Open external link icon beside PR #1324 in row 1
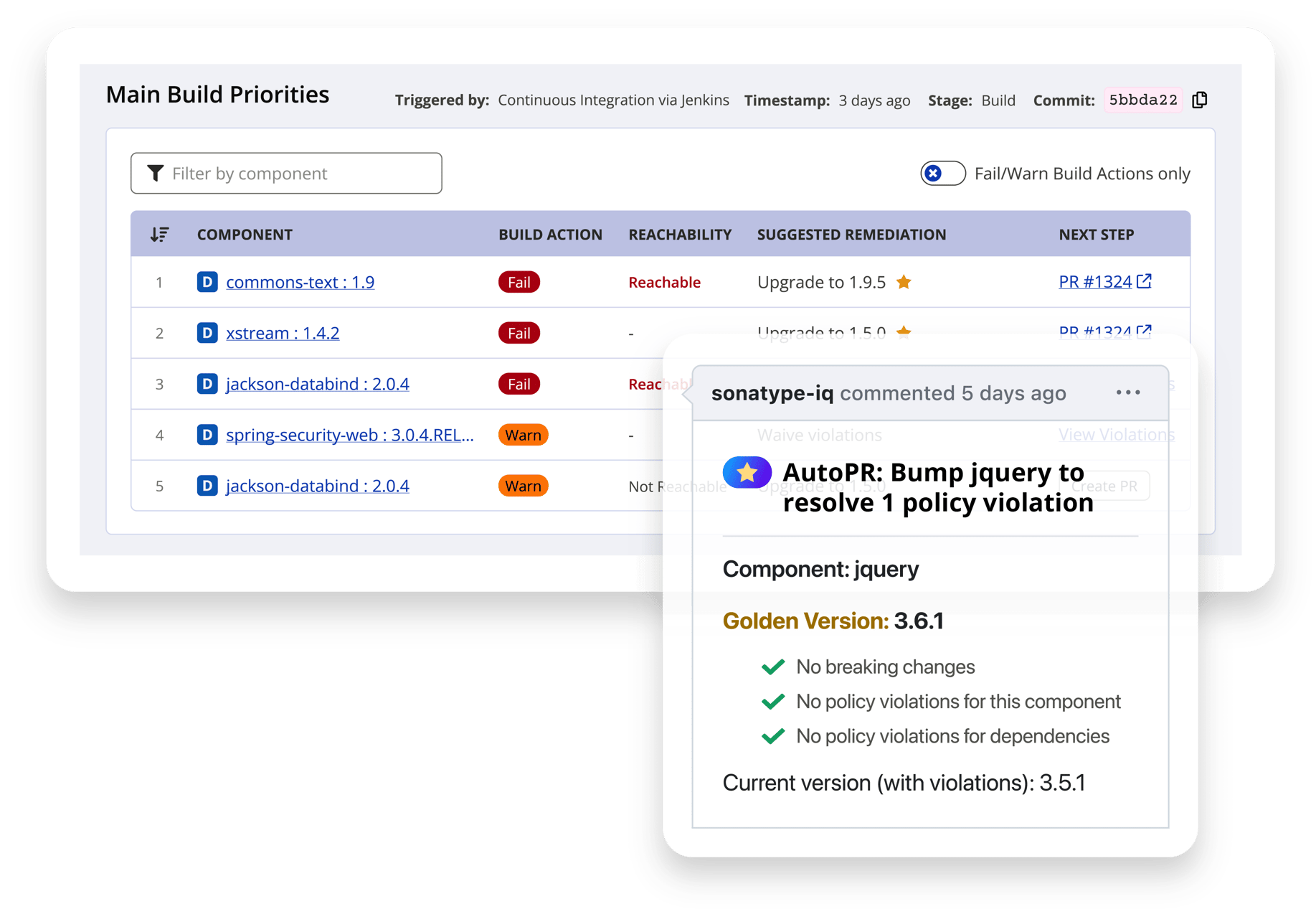 coord(1144,281)
